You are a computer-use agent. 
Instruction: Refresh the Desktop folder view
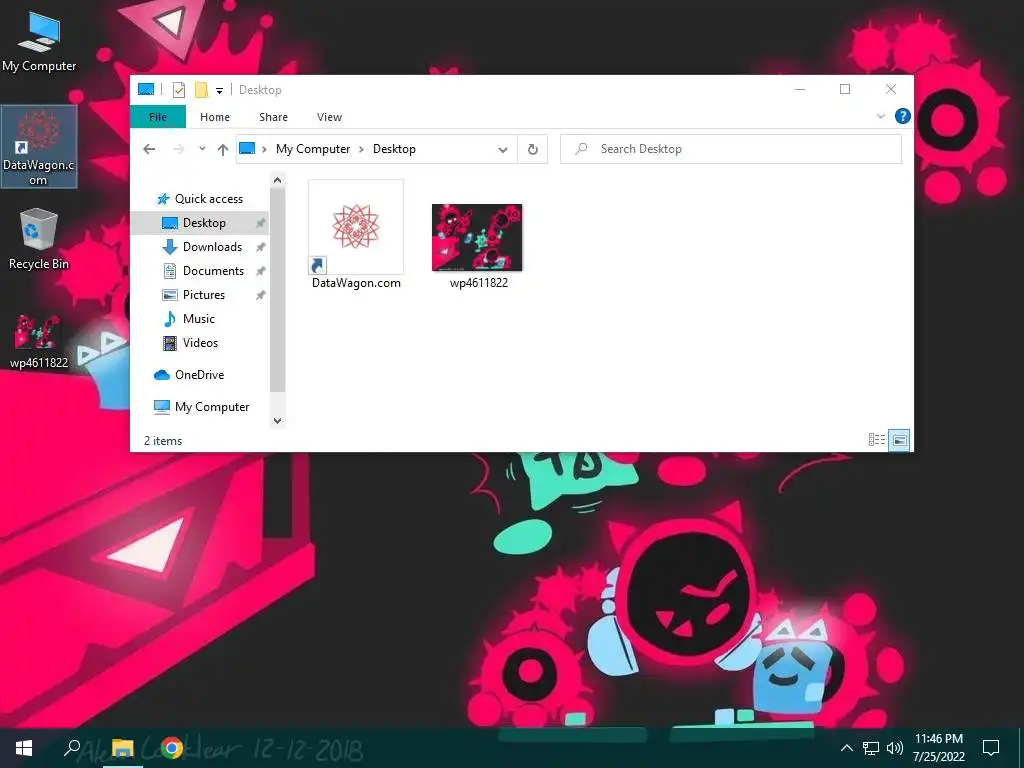[533, 150]
